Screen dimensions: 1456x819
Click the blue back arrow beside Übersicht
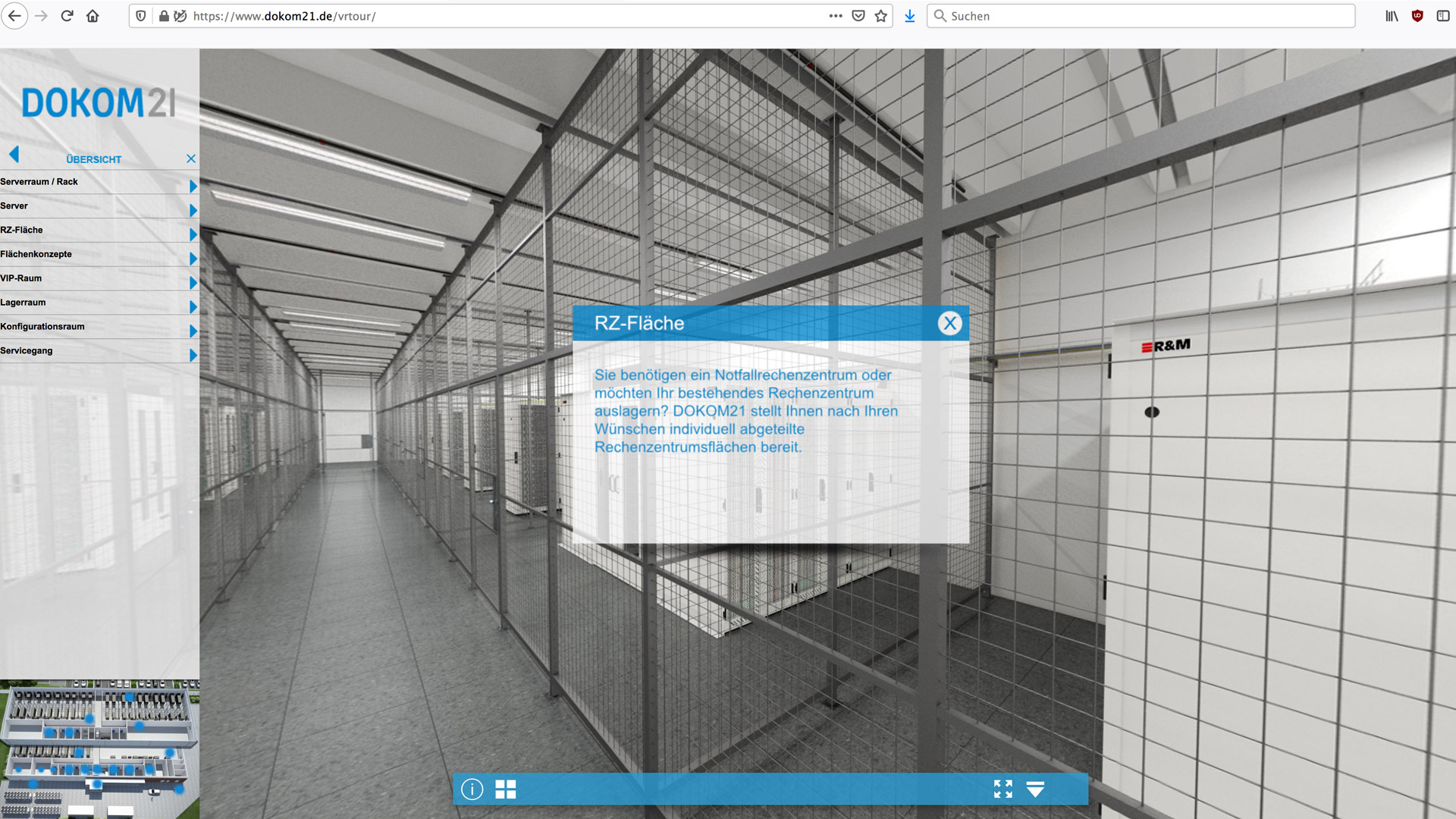(x=14, y=155)
